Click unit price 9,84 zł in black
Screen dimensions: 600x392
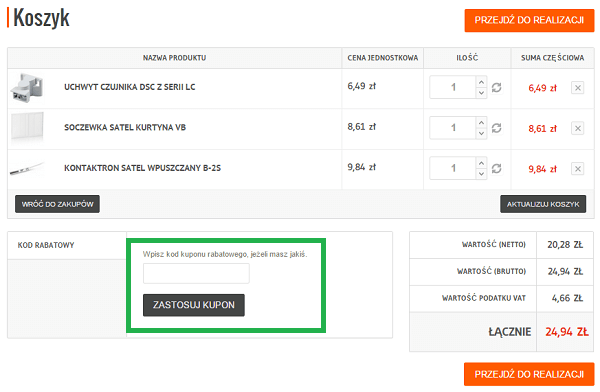[362, 167]
